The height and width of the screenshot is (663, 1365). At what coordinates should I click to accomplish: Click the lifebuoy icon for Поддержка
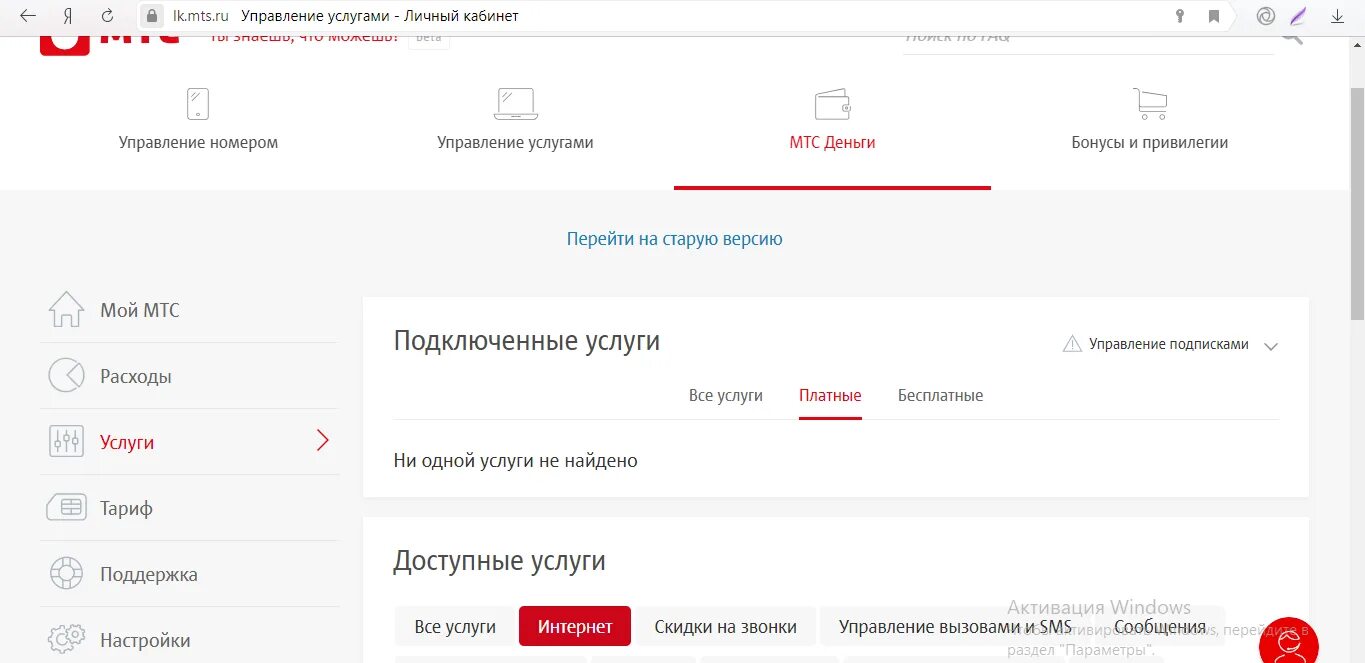coord(66,574)
